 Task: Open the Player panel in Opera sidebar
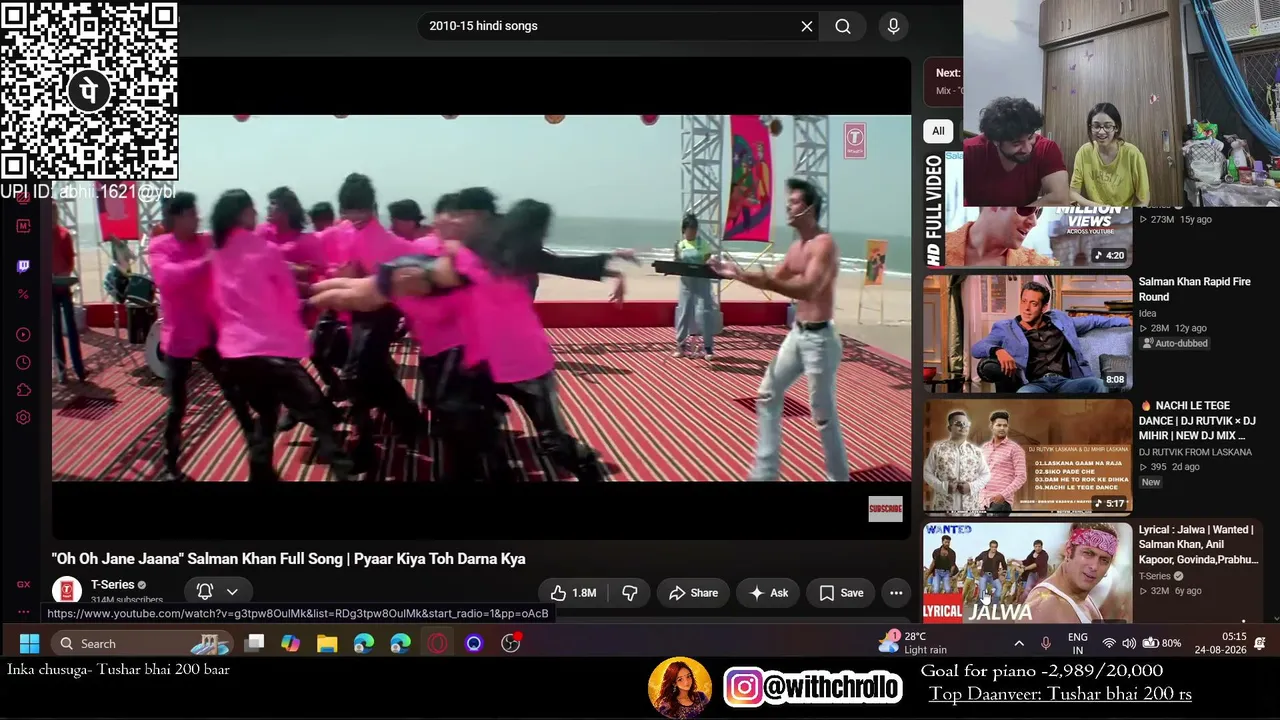click(x=23, y=334)
